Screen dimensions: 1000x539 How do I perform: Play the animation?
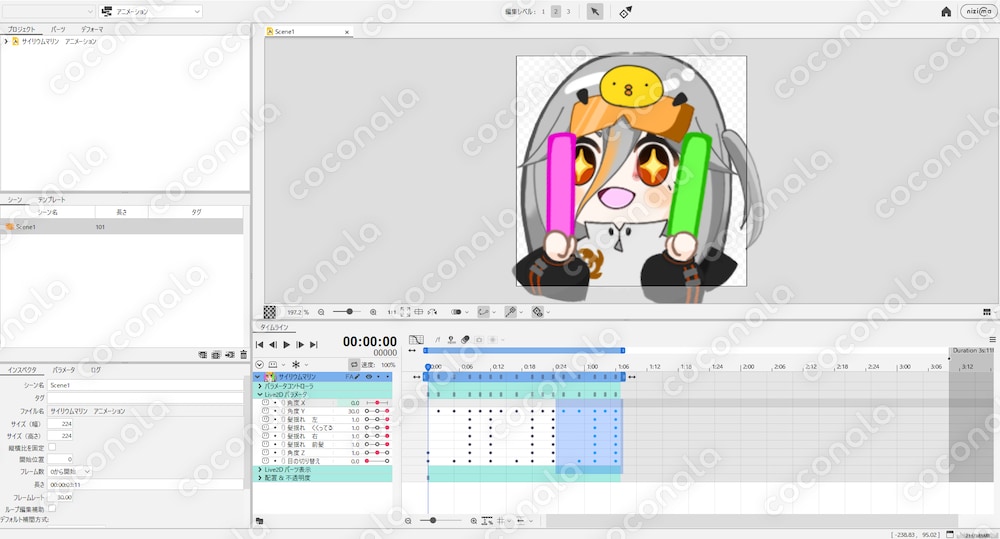[x=286, y=344]
